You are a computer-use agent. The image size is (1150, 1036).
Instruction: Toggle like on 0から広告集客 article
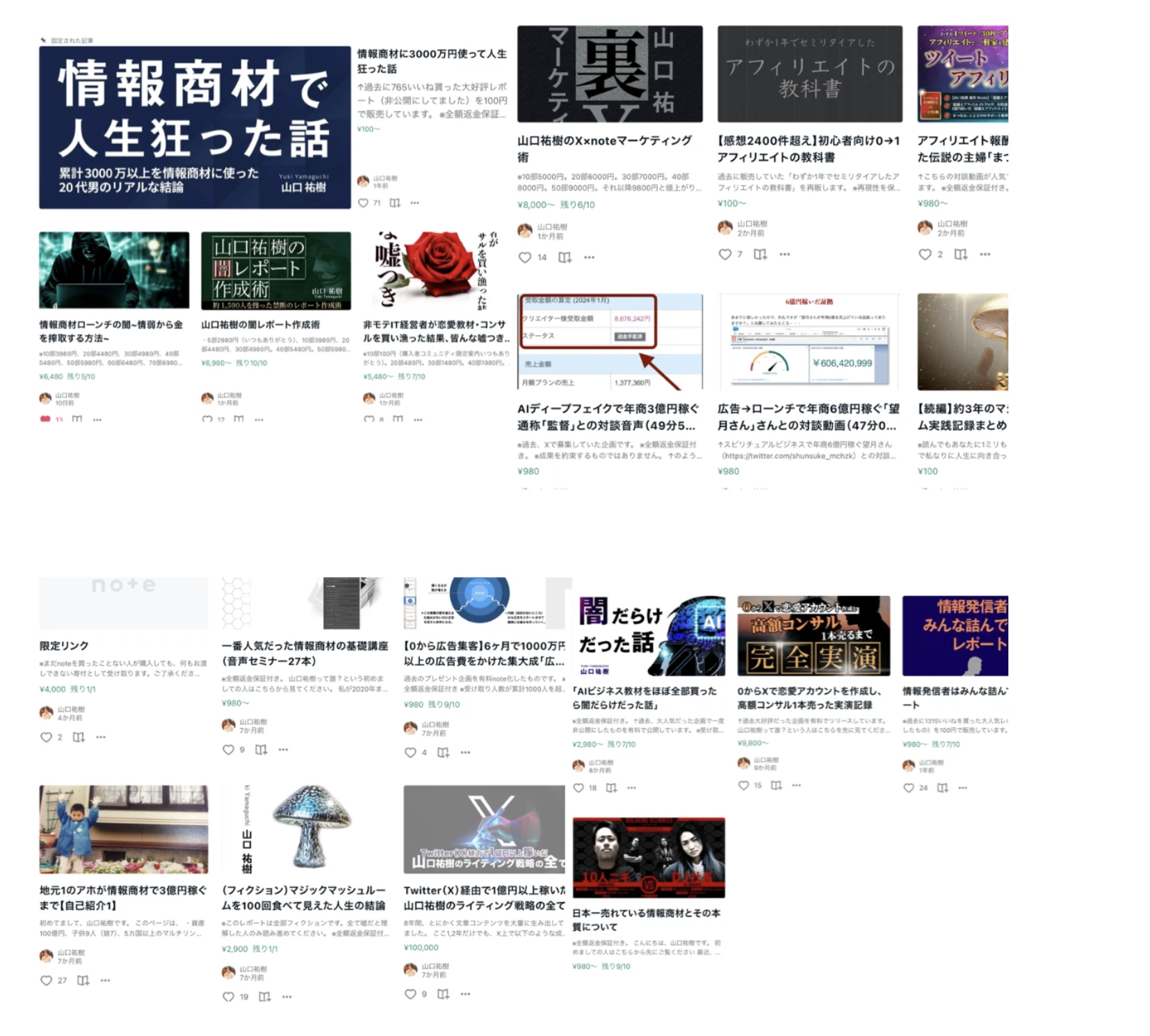pyautogui.click(x=410, y=752)
